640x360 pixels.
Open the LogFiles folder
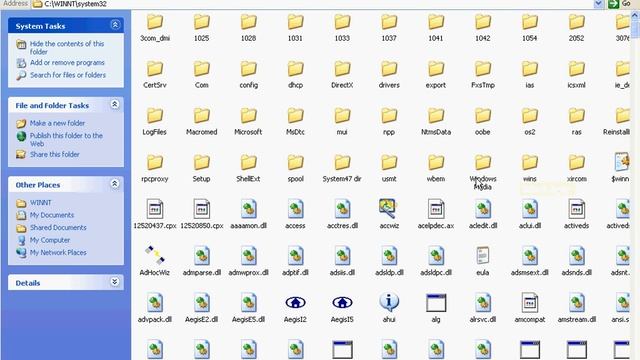coord(155,116)
